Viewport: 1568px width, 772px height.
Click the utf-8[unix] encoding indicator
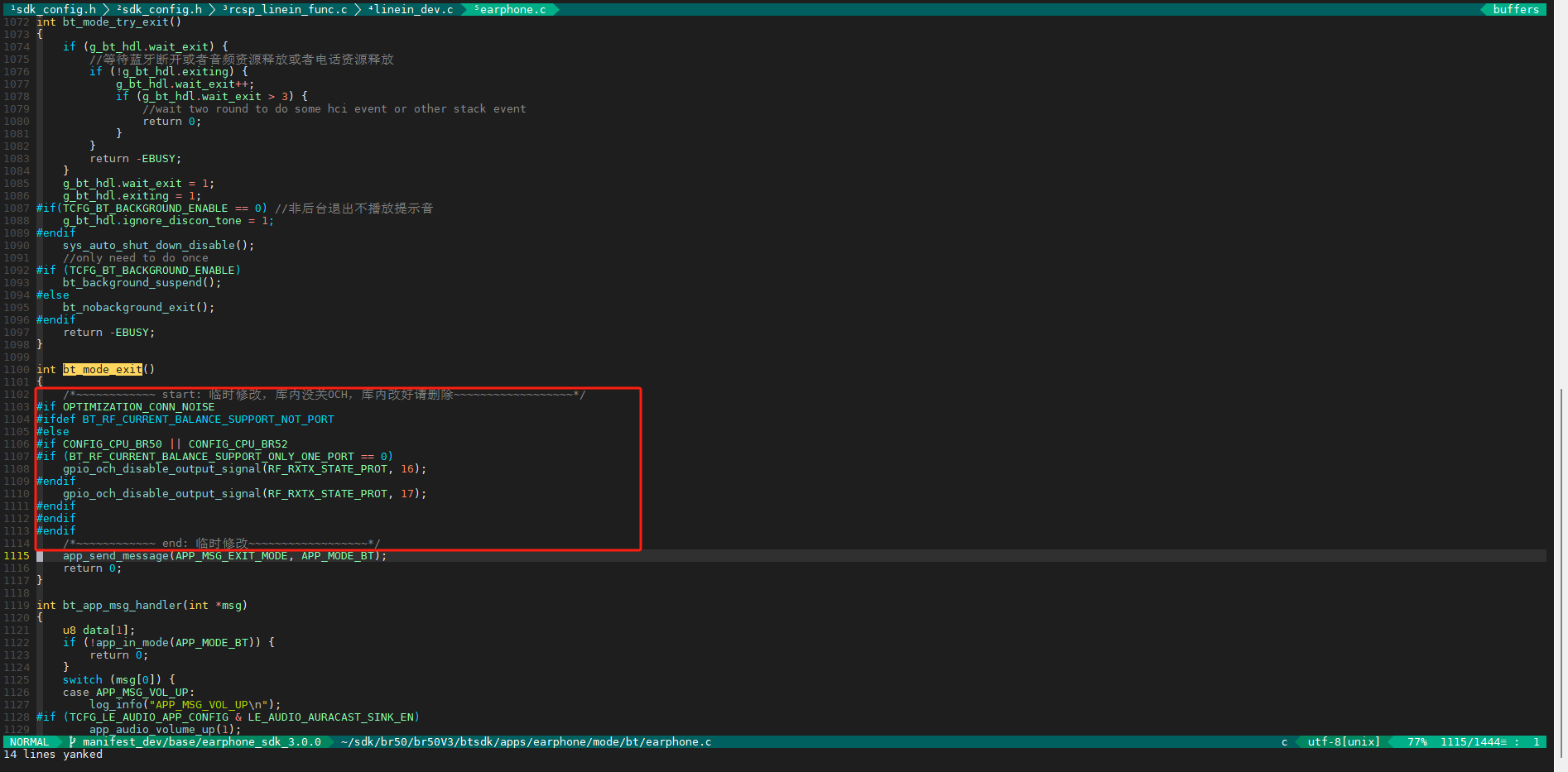1344,741
